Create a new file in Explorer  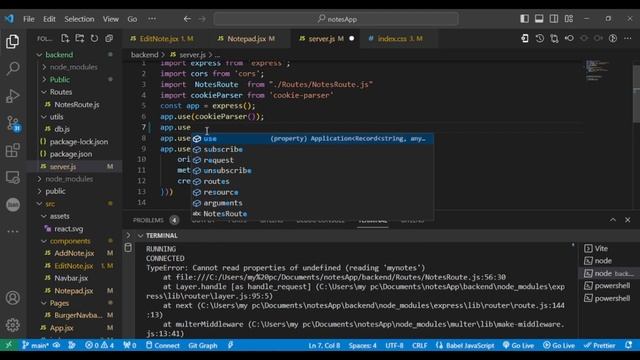[65, 38]
